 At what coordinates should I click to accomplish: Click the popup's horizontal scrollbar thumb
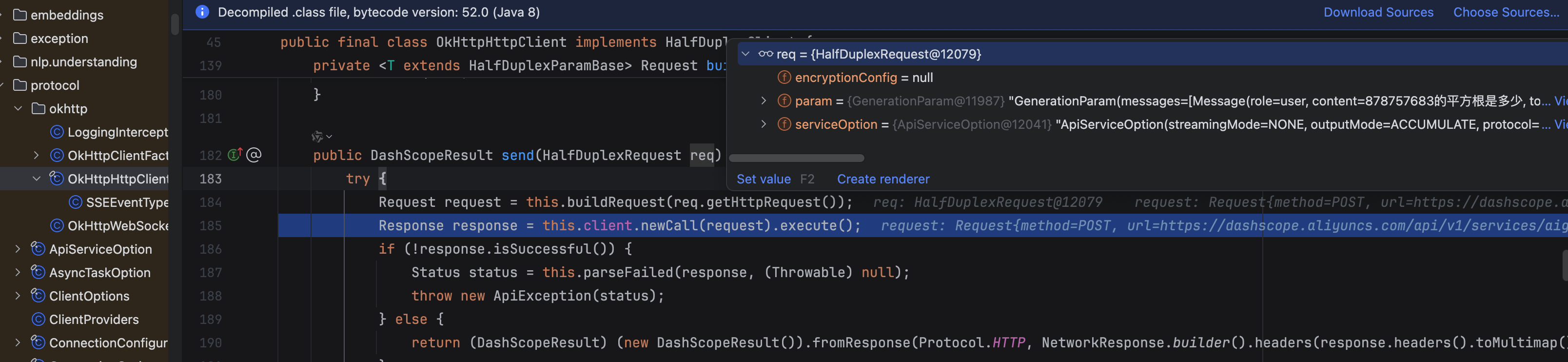[796, 159]
